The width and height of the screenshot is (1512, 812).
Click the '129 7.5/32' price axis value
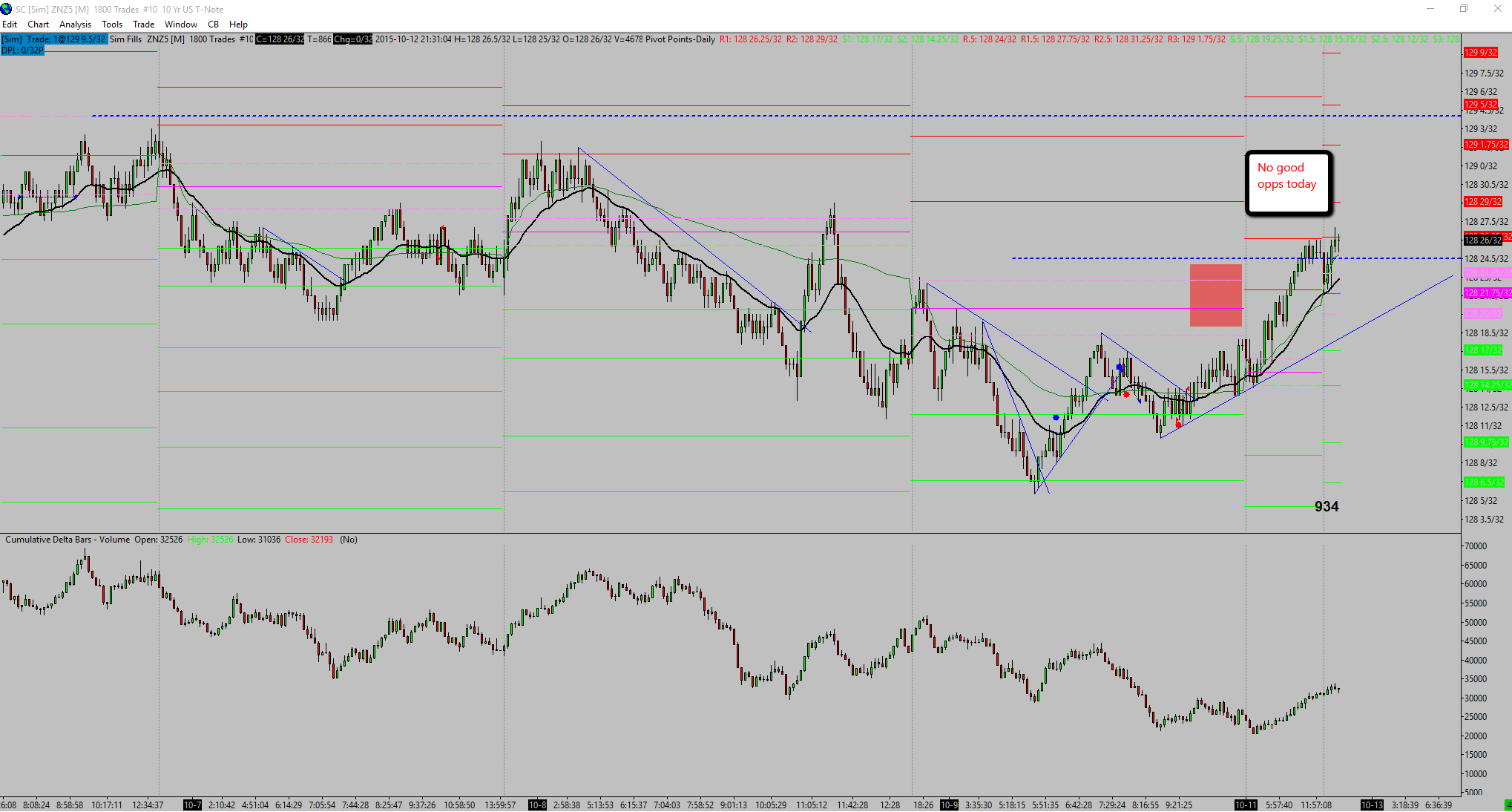(x=1485, y=73)
